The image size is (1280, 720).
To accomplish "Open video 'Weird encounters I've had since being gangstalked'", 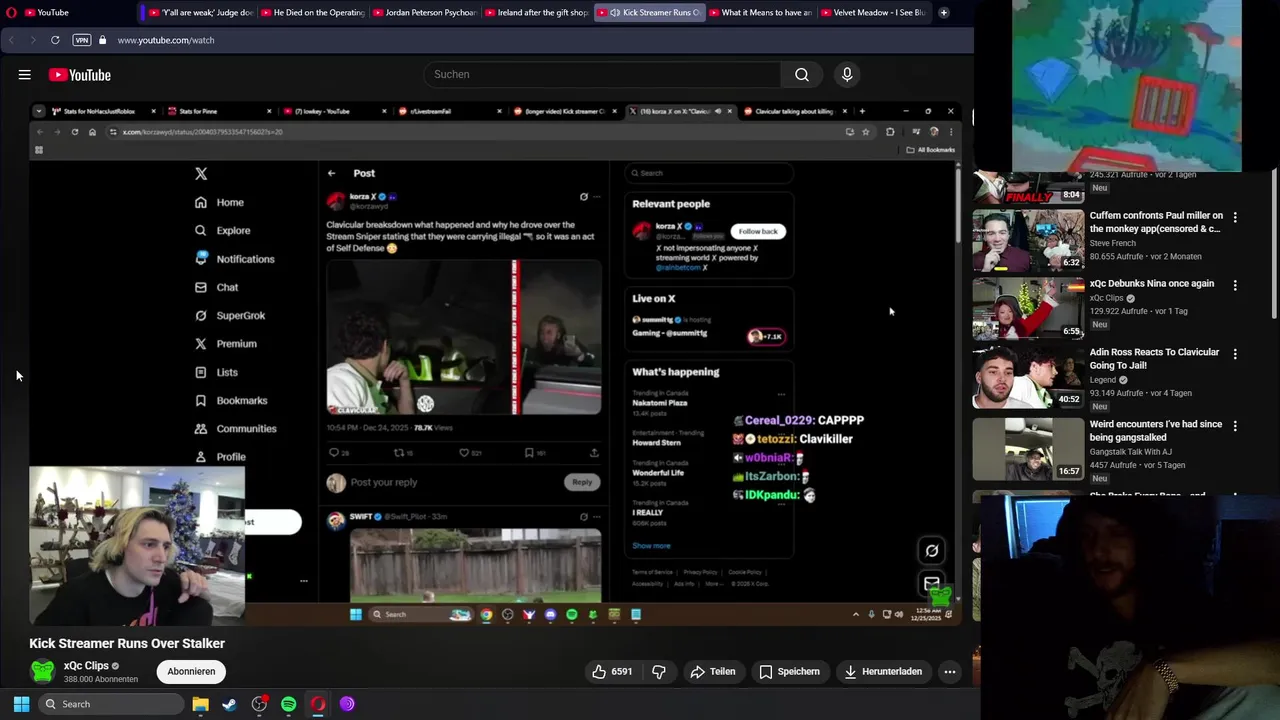I will point(1156,430).
